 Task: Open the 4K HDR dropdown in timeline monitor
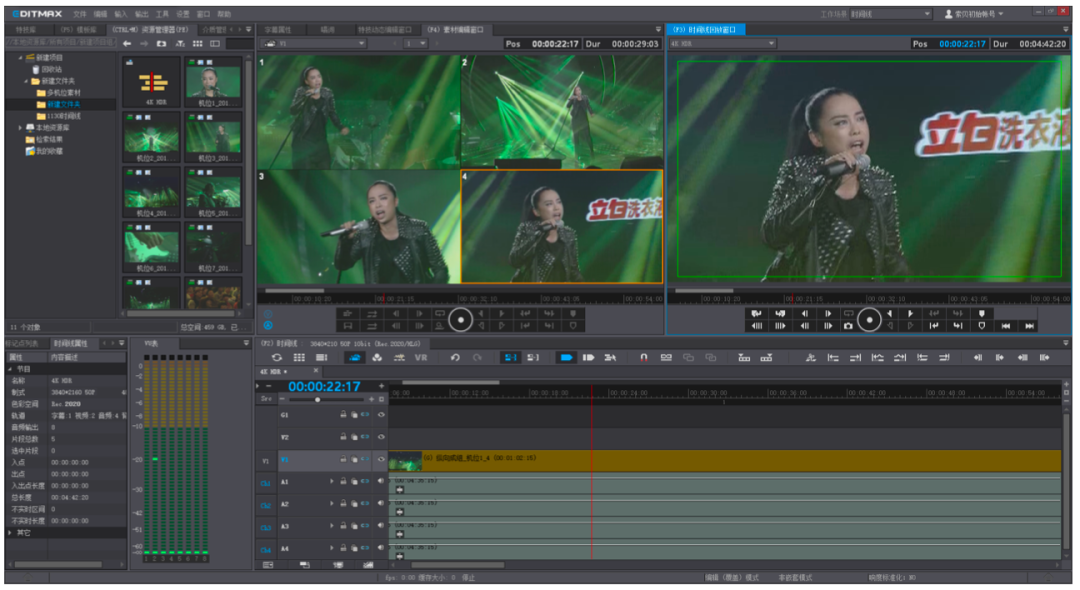(x=723, y=43)
